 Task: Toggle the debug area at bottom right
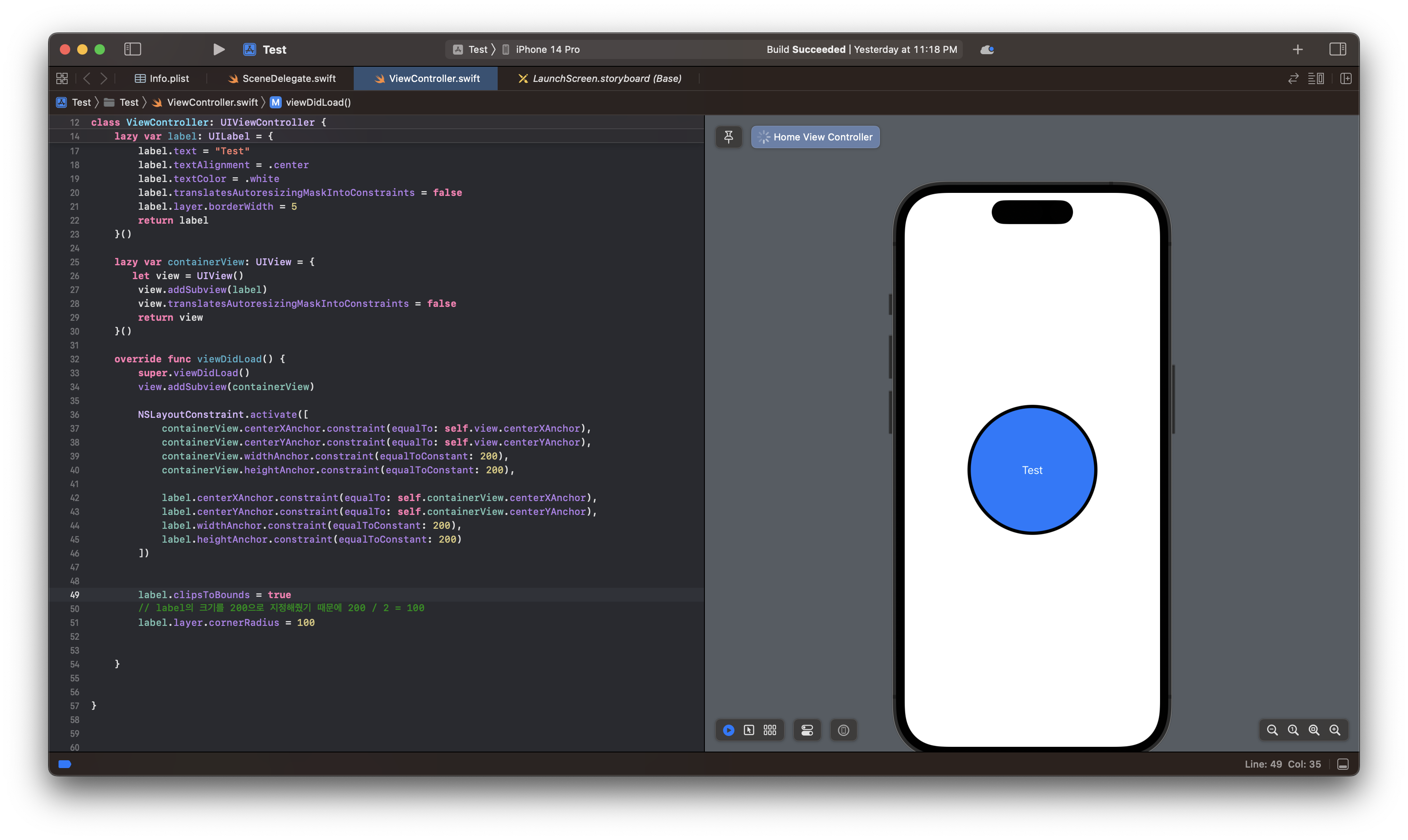click(x=1343, y=764)
